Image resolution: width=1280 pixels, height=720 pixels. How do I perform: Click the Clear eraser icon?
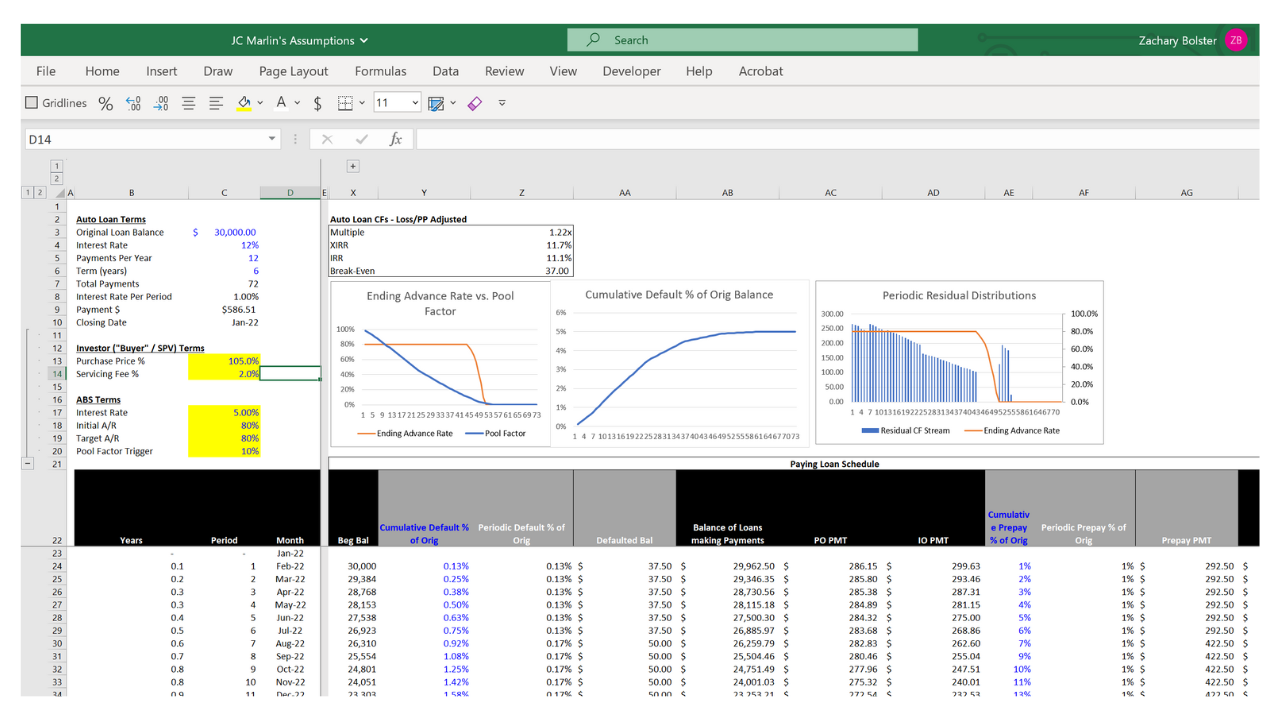(475, 103)
